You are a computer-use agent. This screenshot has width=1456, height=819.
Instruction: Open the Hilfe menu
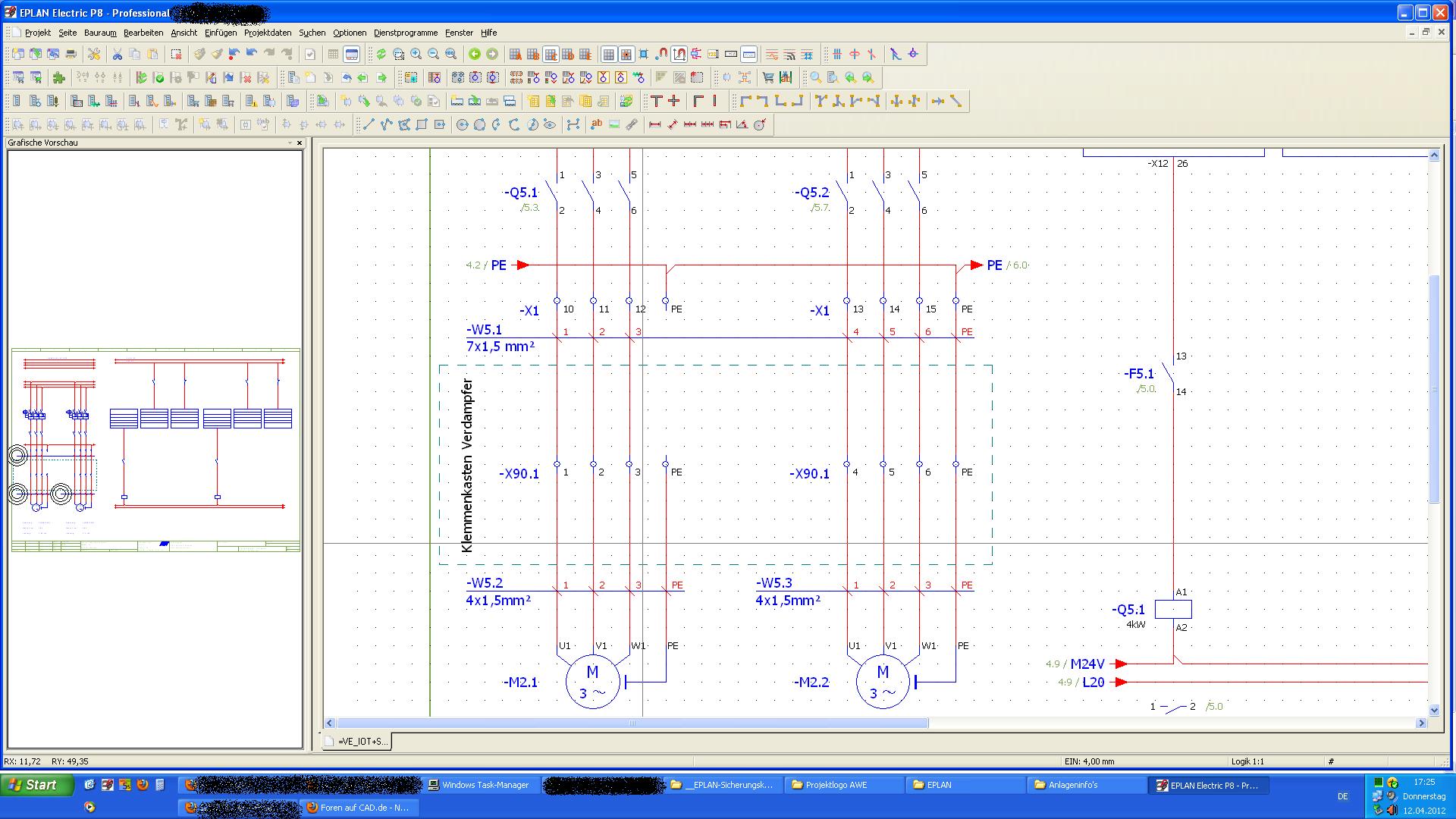click(489, 33)
